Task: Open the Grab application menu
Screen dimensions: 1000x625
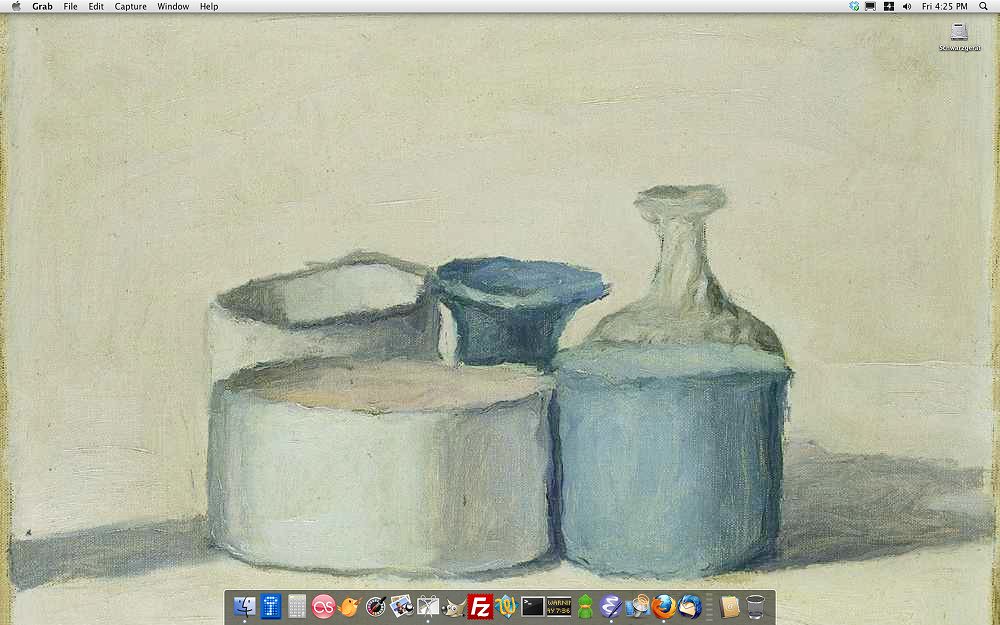Action: coord(42,6)
